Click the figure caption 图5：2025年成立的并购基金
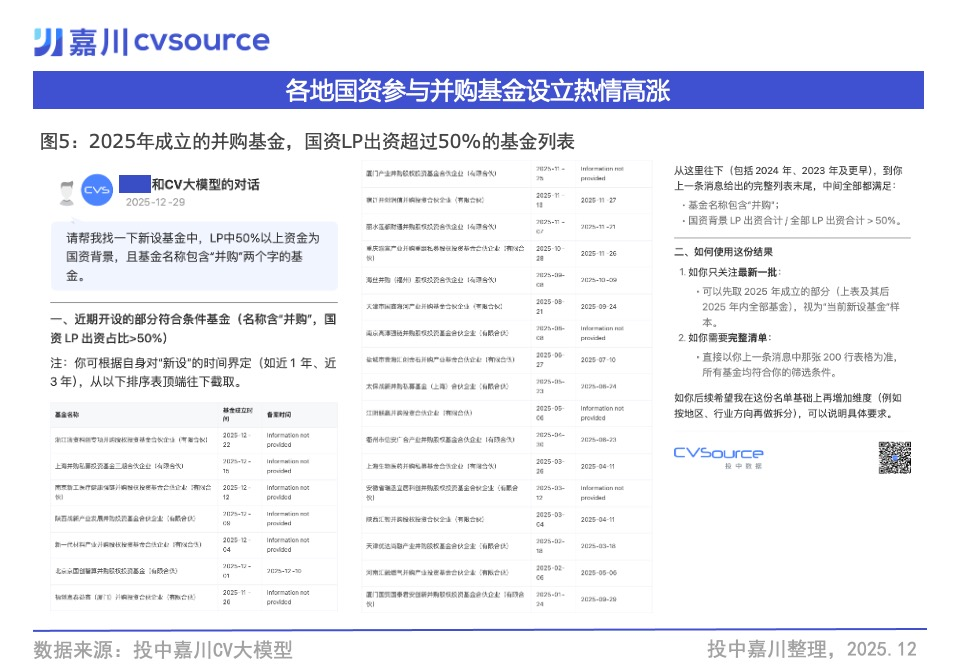The image size is (960, 669). [307, 141]
